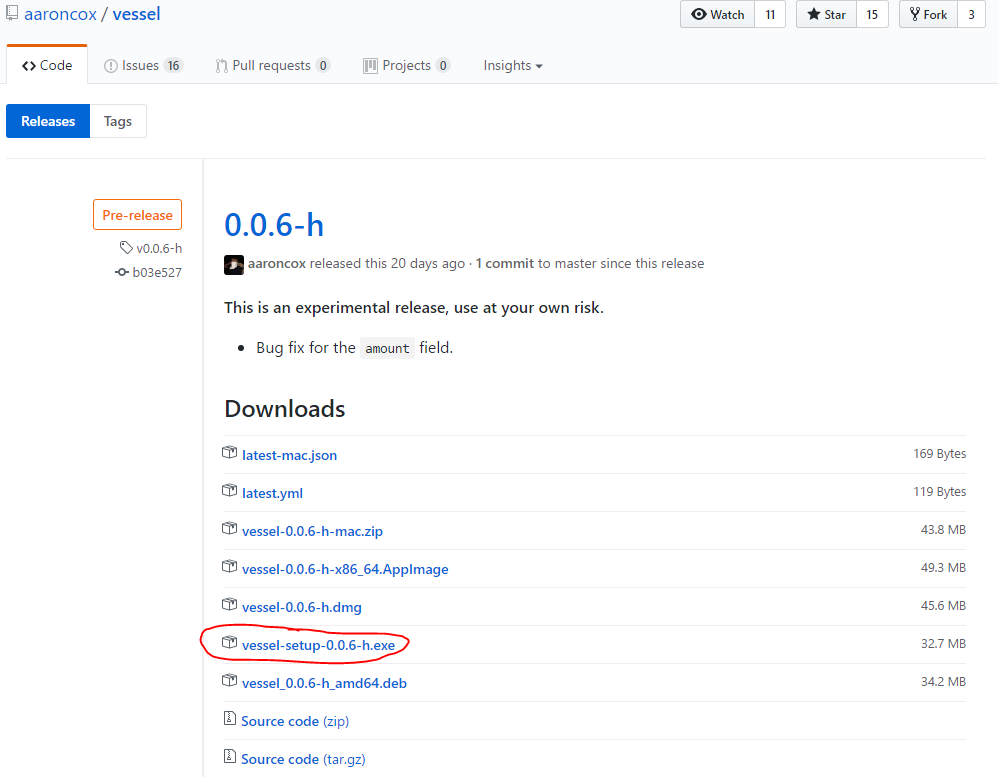Select the '49.3 MB' file size

pyautogui.click(x=943, y=567)
